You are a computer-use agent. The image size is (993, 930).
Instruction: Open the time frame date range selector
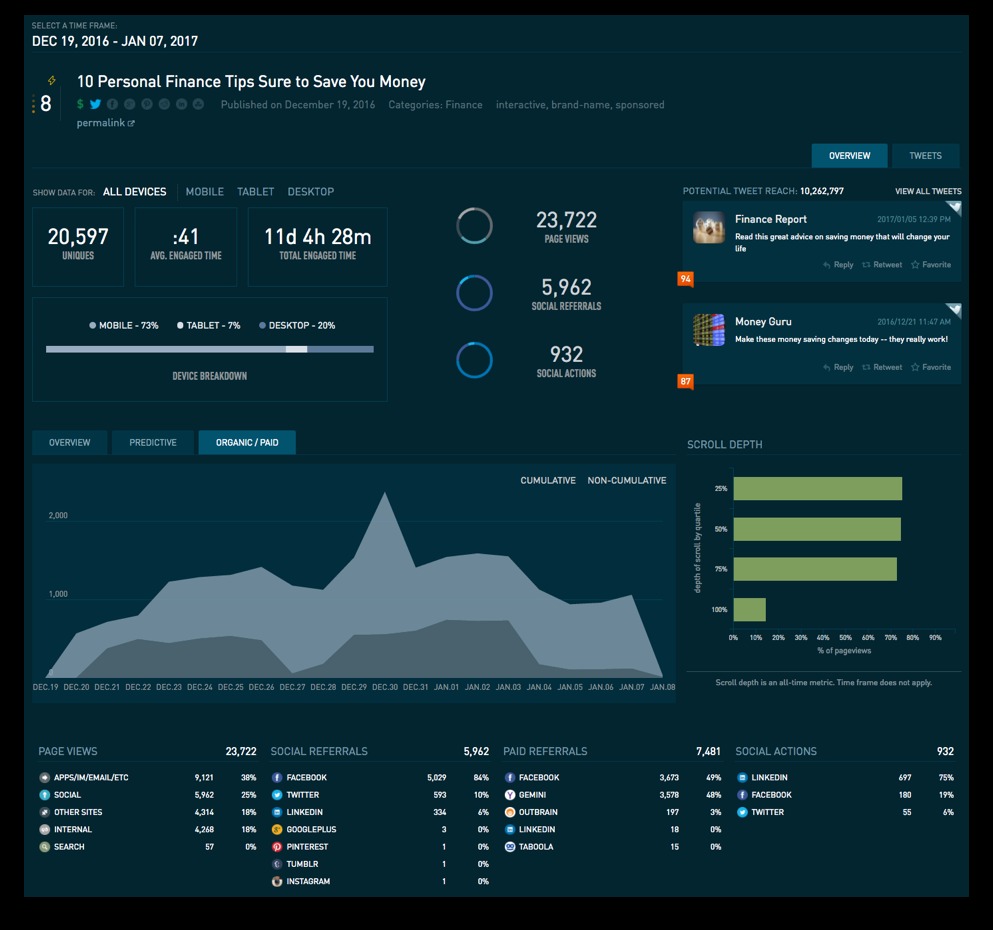point(115,41)
